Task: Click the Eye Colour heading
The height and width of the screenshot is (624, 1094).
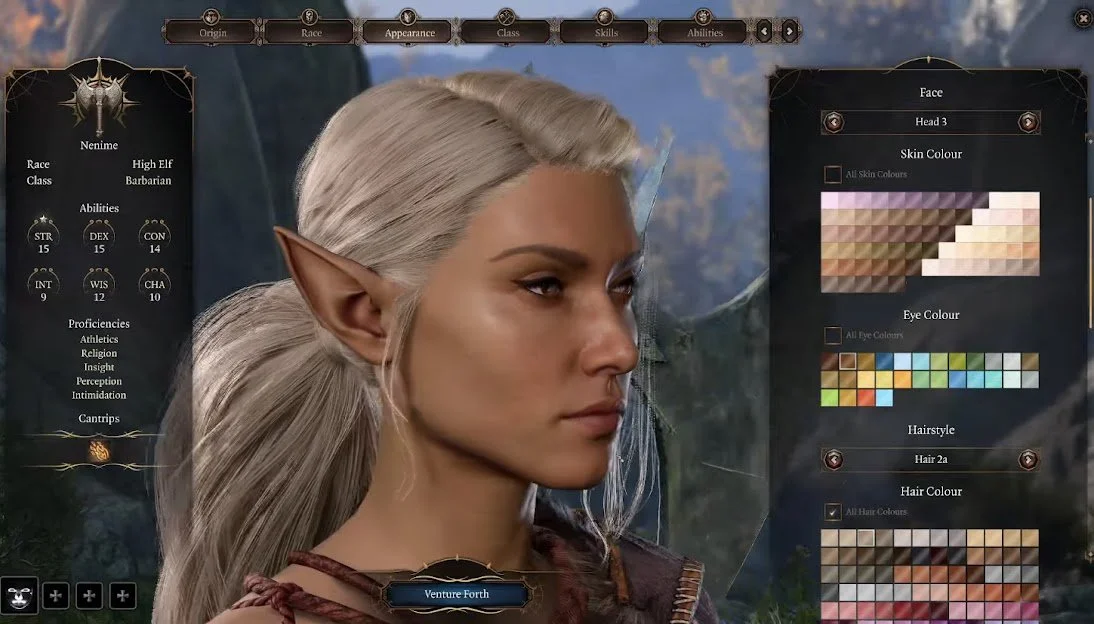Action: (x=931, y=315)
